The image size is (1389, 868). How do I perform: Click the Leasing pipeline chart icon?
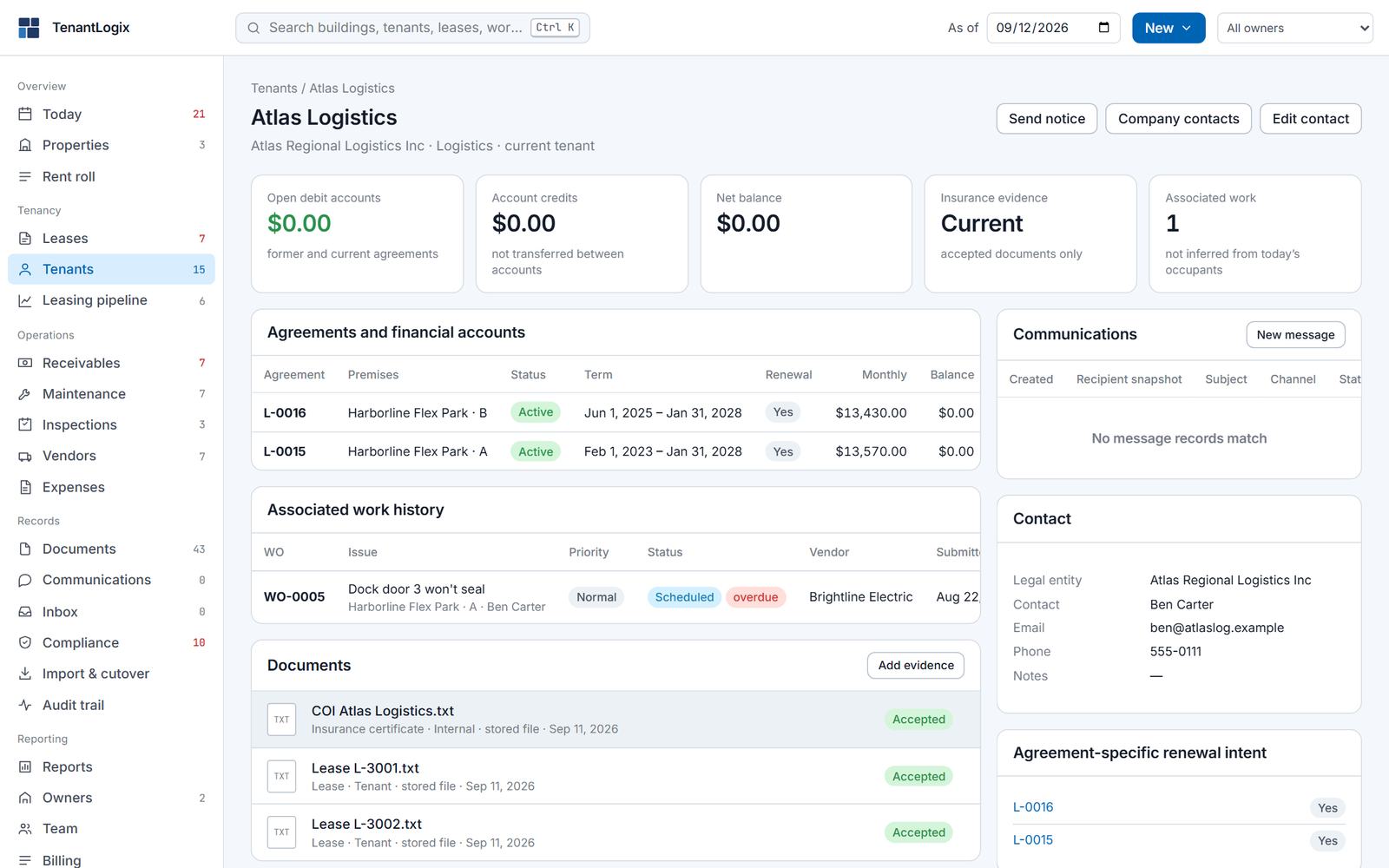(x=25, y=300)
